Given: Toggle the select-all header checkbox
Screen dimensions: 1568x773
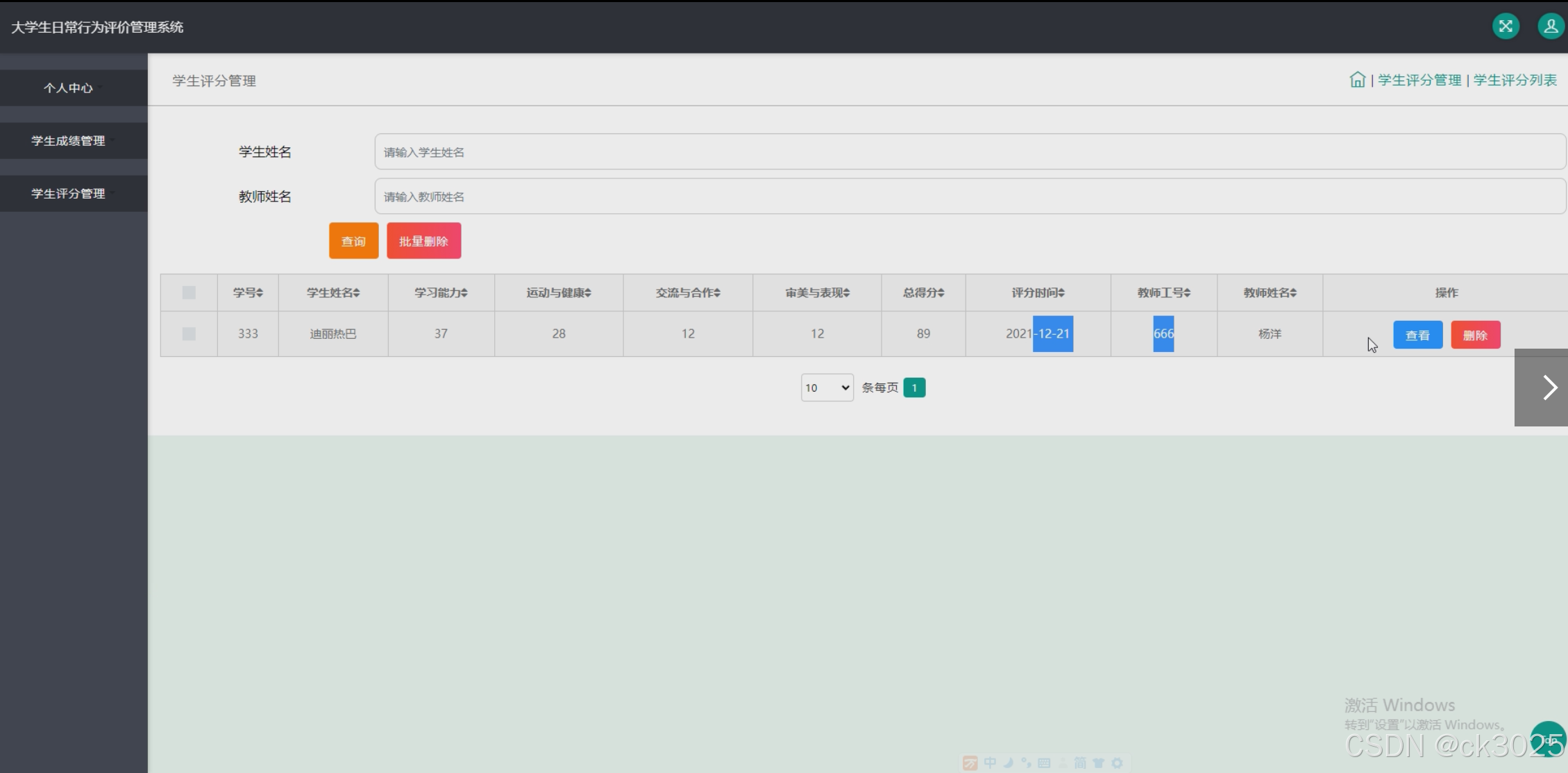Looking at the screenshot, I should tap(189, 292).
